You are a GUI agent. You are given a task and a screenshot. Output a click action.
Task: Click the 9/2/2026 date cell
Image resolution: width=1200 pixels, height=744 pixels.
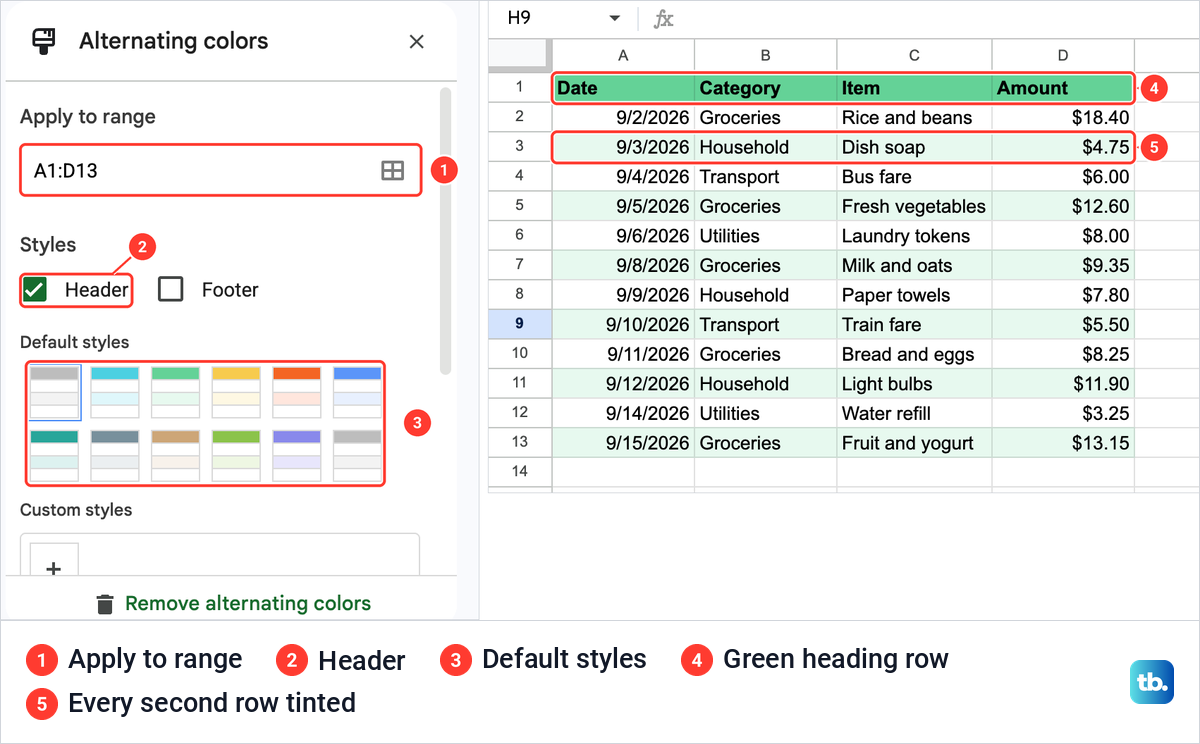point(623,118)
